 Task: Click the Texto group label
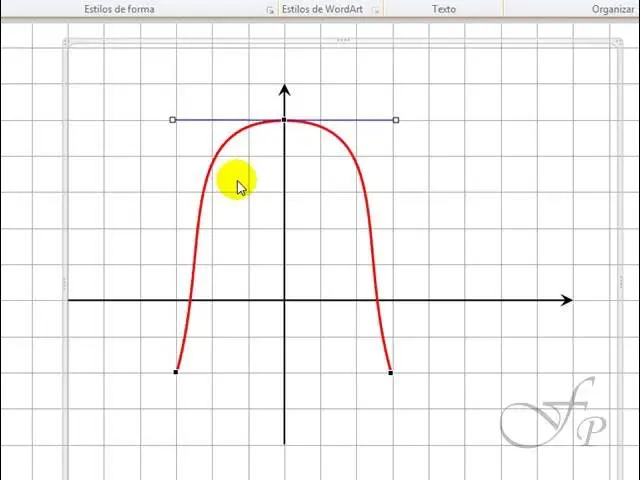pos(444,9)
